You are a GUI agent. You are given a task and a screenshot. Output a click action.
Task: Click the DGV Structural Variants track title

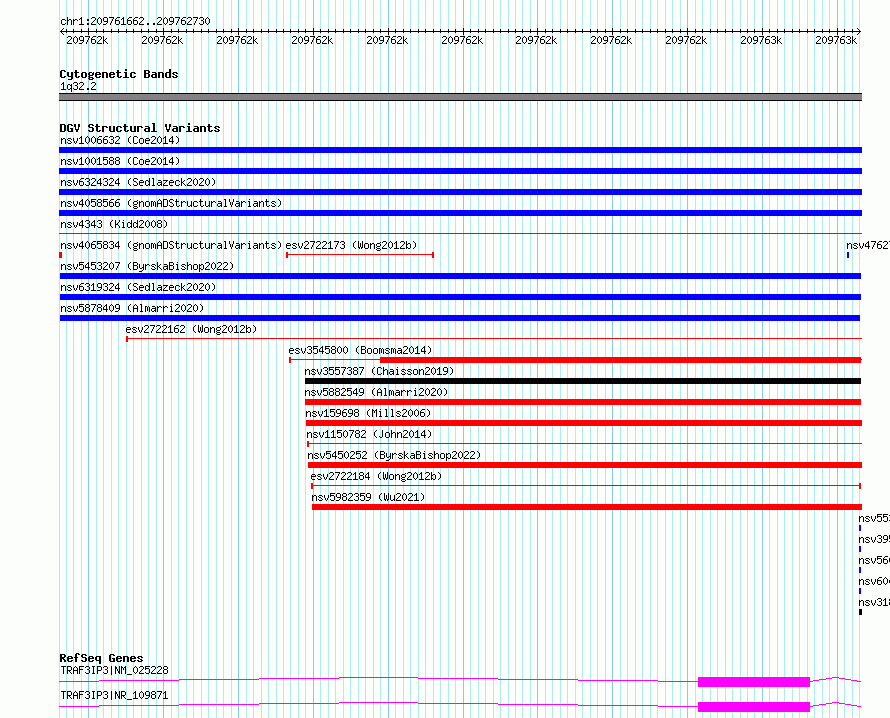click(140, 128)
